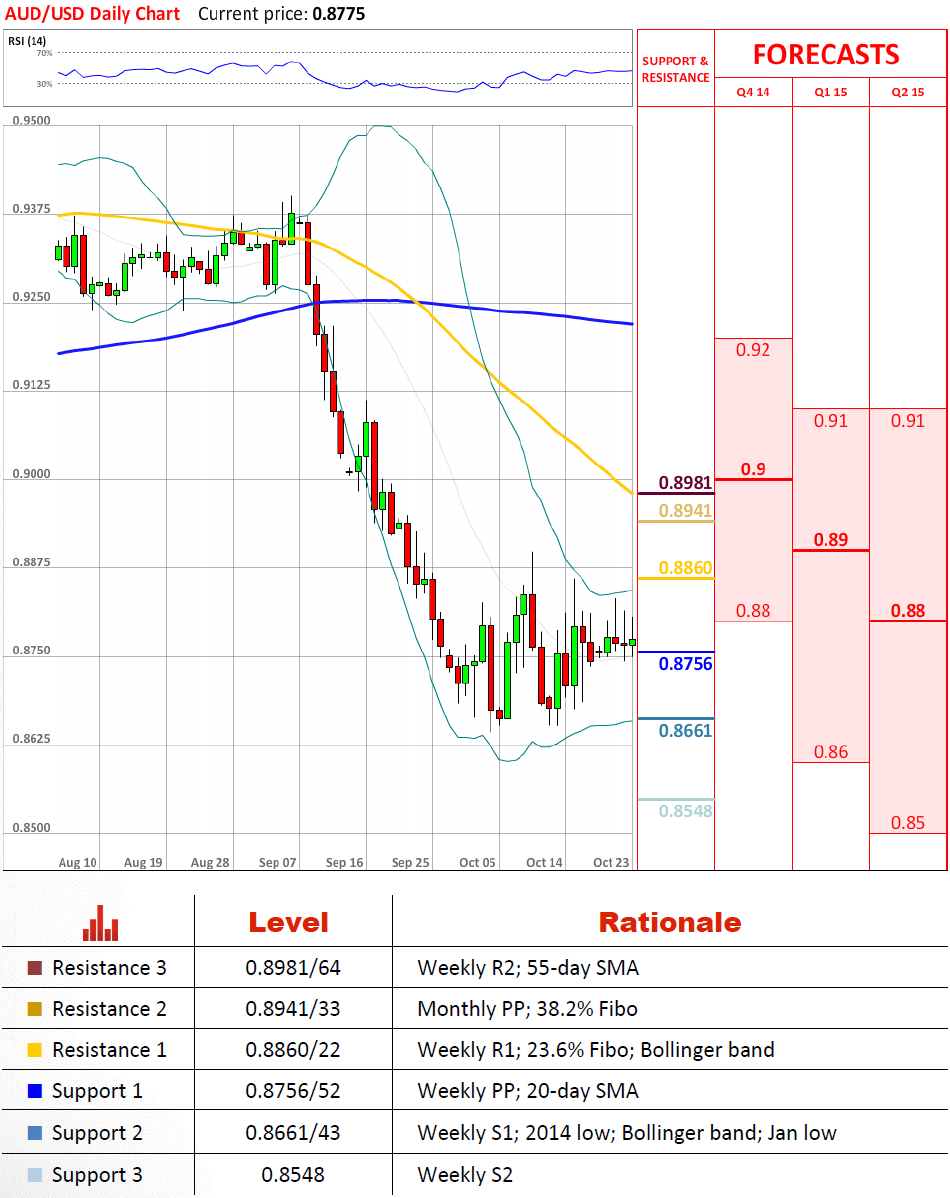The image size is (950, 1198).
Task: Click the Sep 07 date axis label
Action: 277,863
